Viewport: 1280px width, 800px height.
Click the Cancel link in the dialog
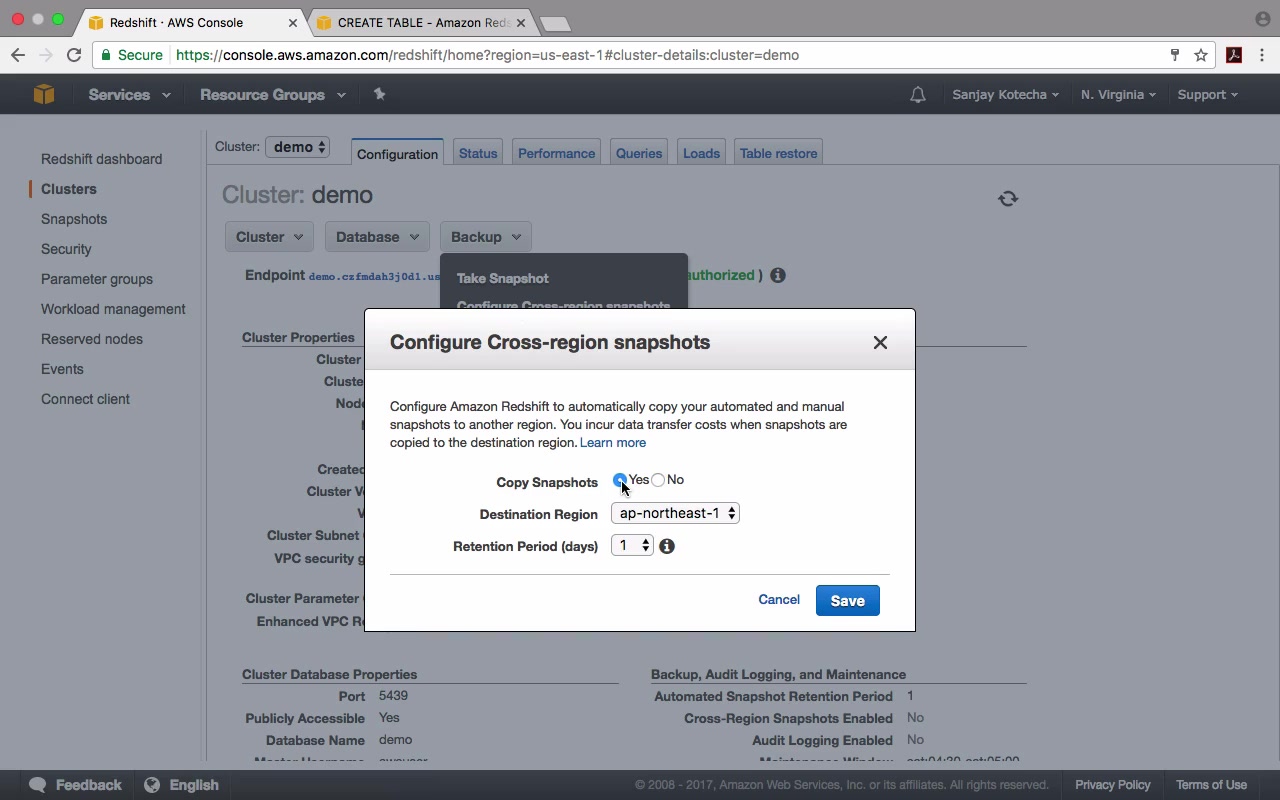[779, 599]
